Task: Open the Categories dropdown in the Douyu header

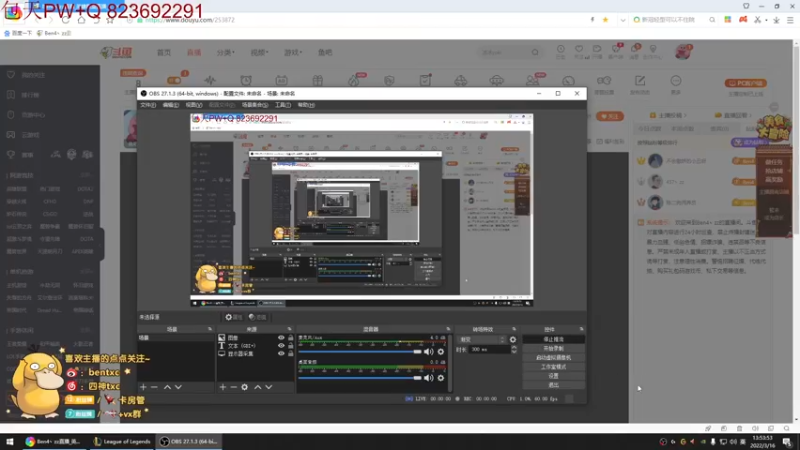Action: [226, 53]
